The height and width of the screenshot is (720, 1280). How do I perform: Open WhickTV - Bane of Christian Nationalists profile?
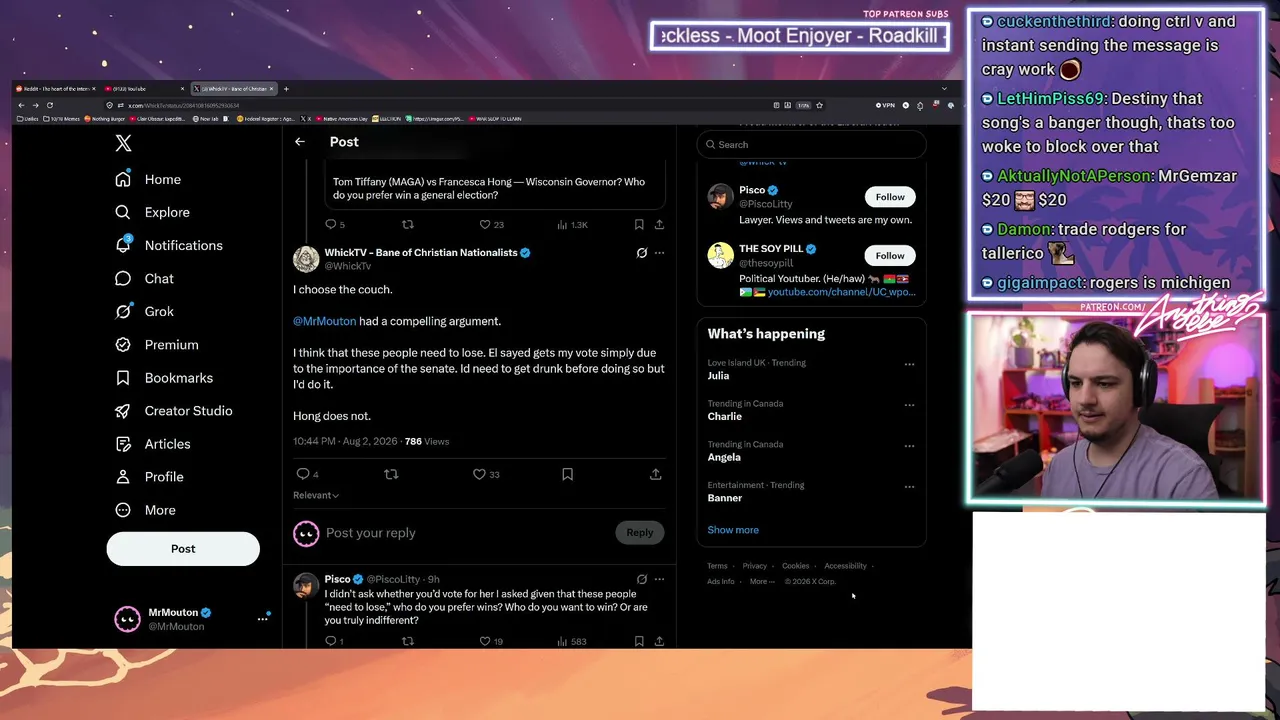click(x=421, y=253)
